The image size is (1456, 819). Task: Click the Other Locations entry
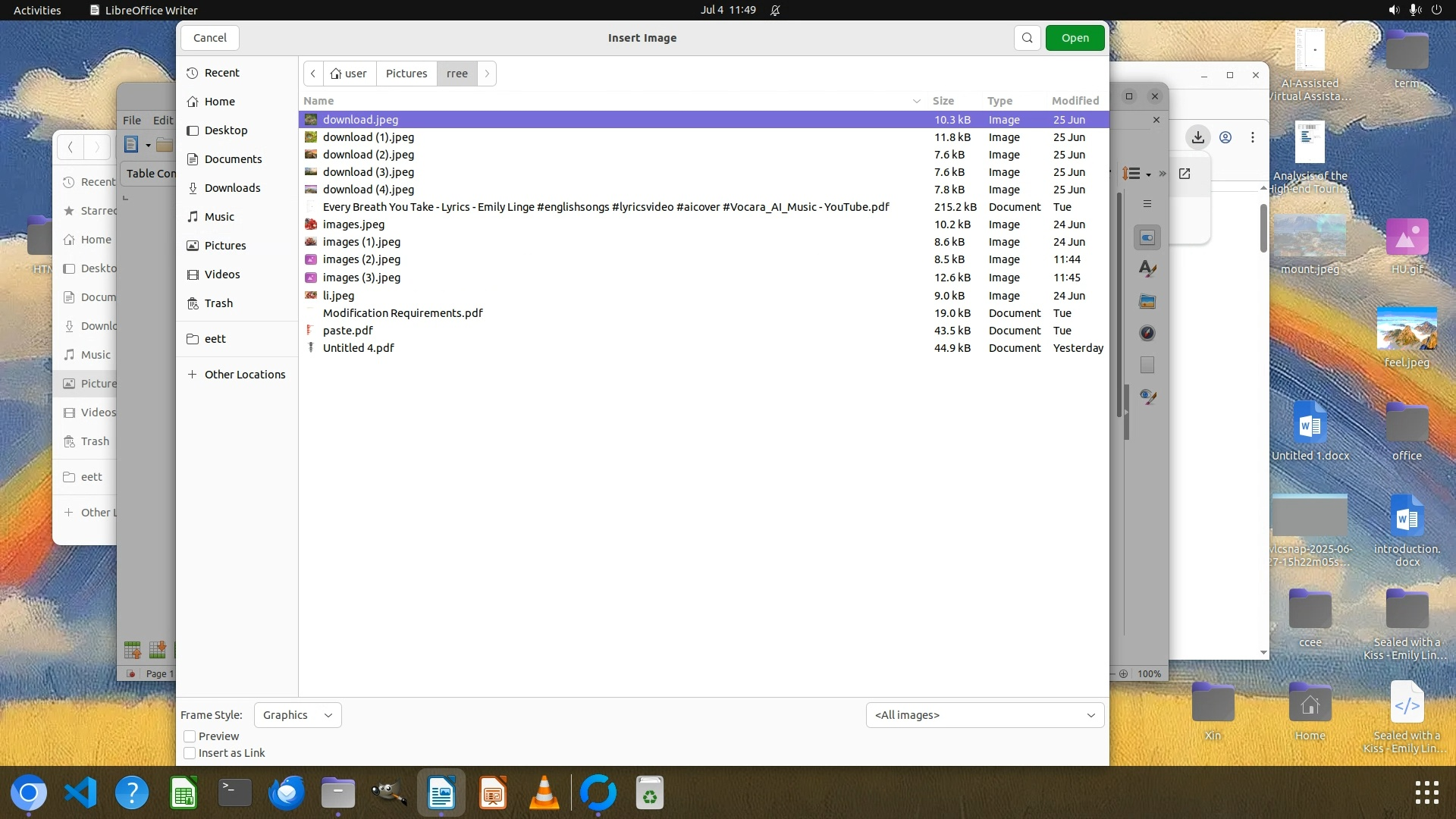(x=244, y=375)
